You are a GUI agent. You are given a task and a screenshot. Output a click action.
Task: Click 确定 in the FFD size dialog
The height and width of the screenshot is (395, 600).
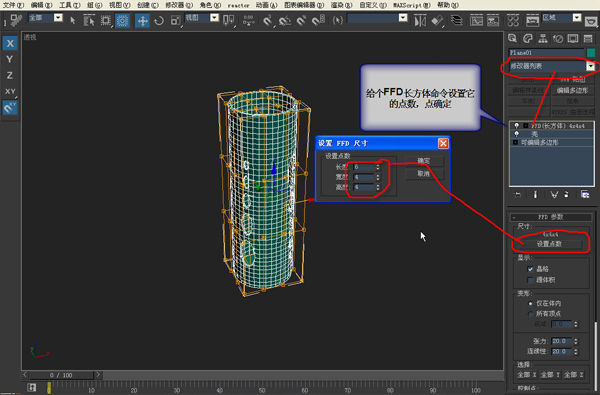[424, 161]
